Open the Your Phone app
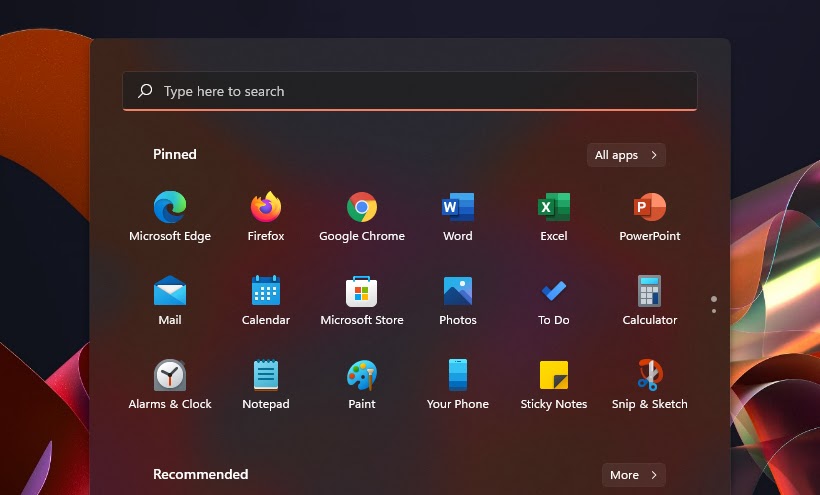The image size is (820, 495). pos(458,375)
